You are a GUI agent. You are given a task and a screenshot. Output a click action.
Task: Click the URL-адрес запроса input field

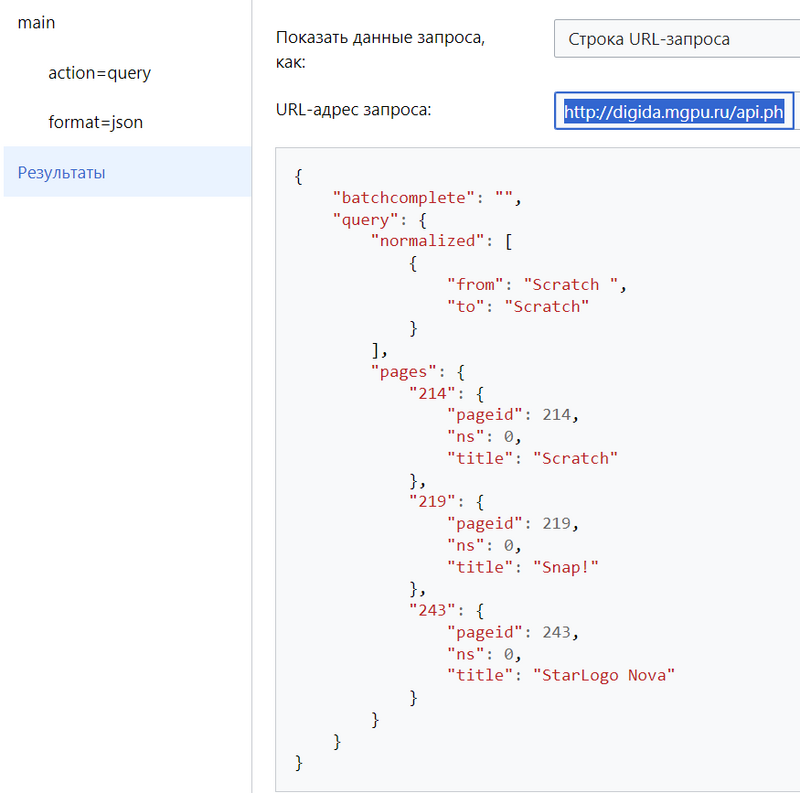[x=674, y=112]
